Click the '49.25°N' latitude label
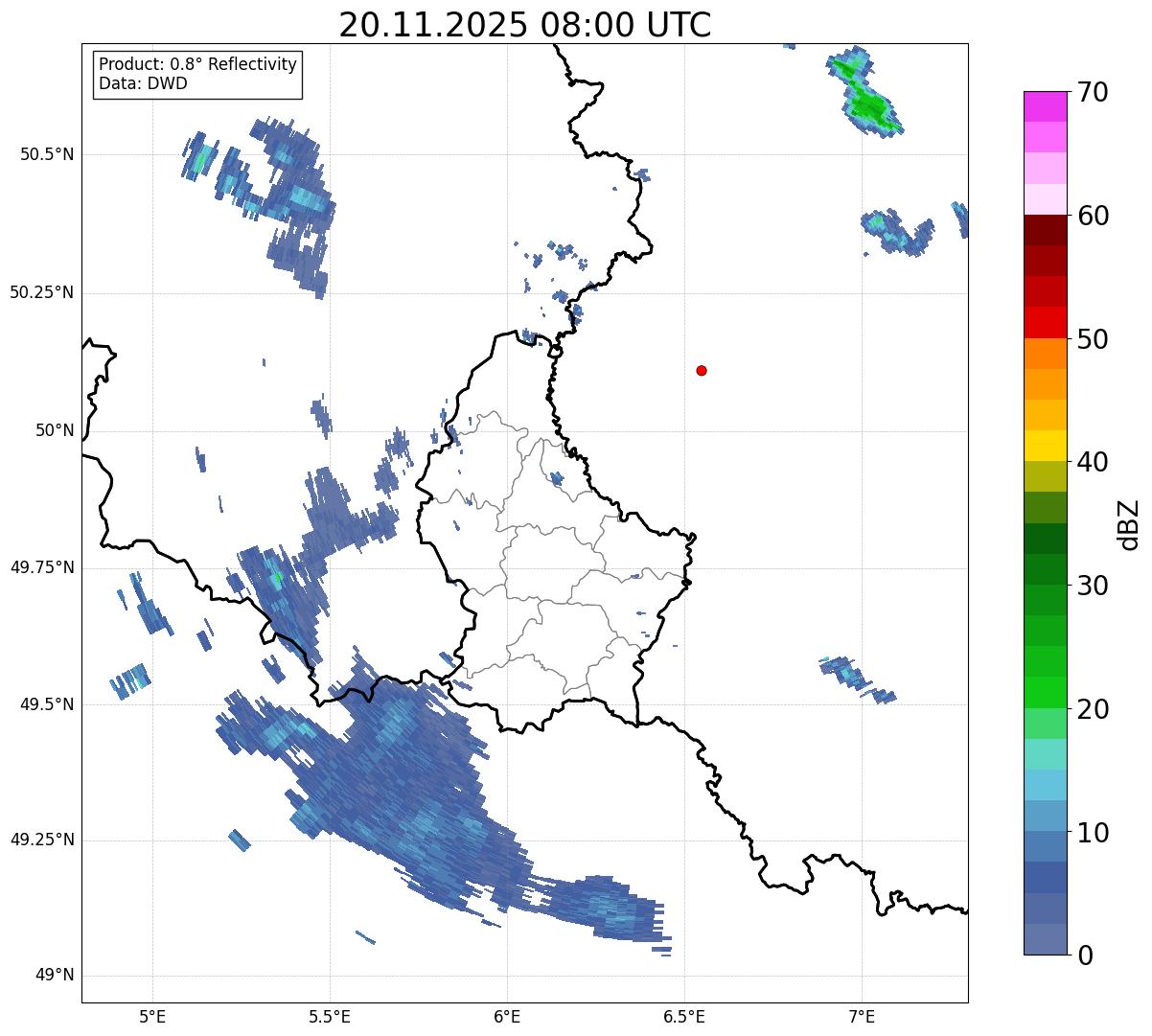 point(41,840)
